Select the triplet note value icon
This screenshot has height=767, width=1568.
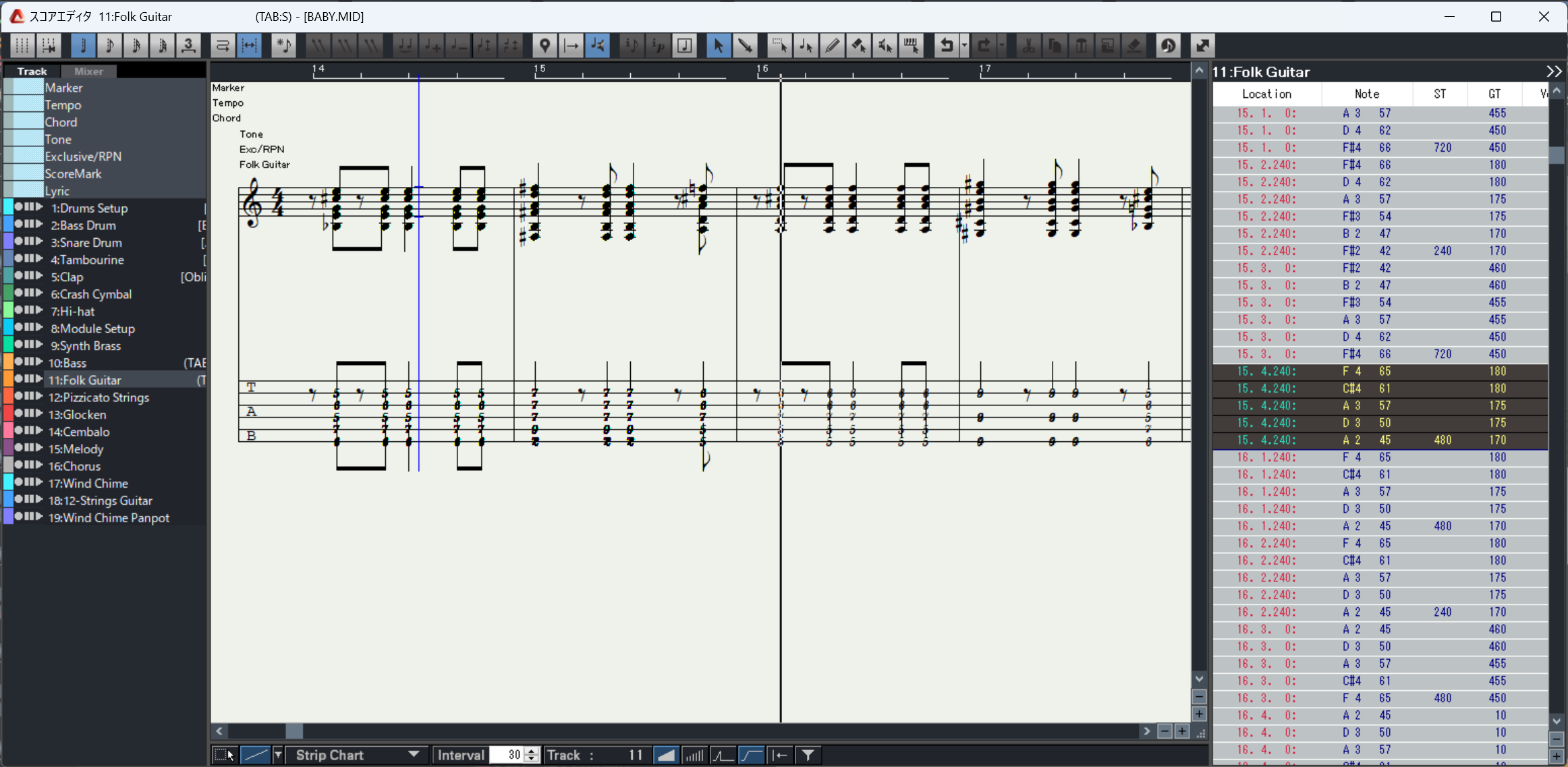[x=189, y=46]
